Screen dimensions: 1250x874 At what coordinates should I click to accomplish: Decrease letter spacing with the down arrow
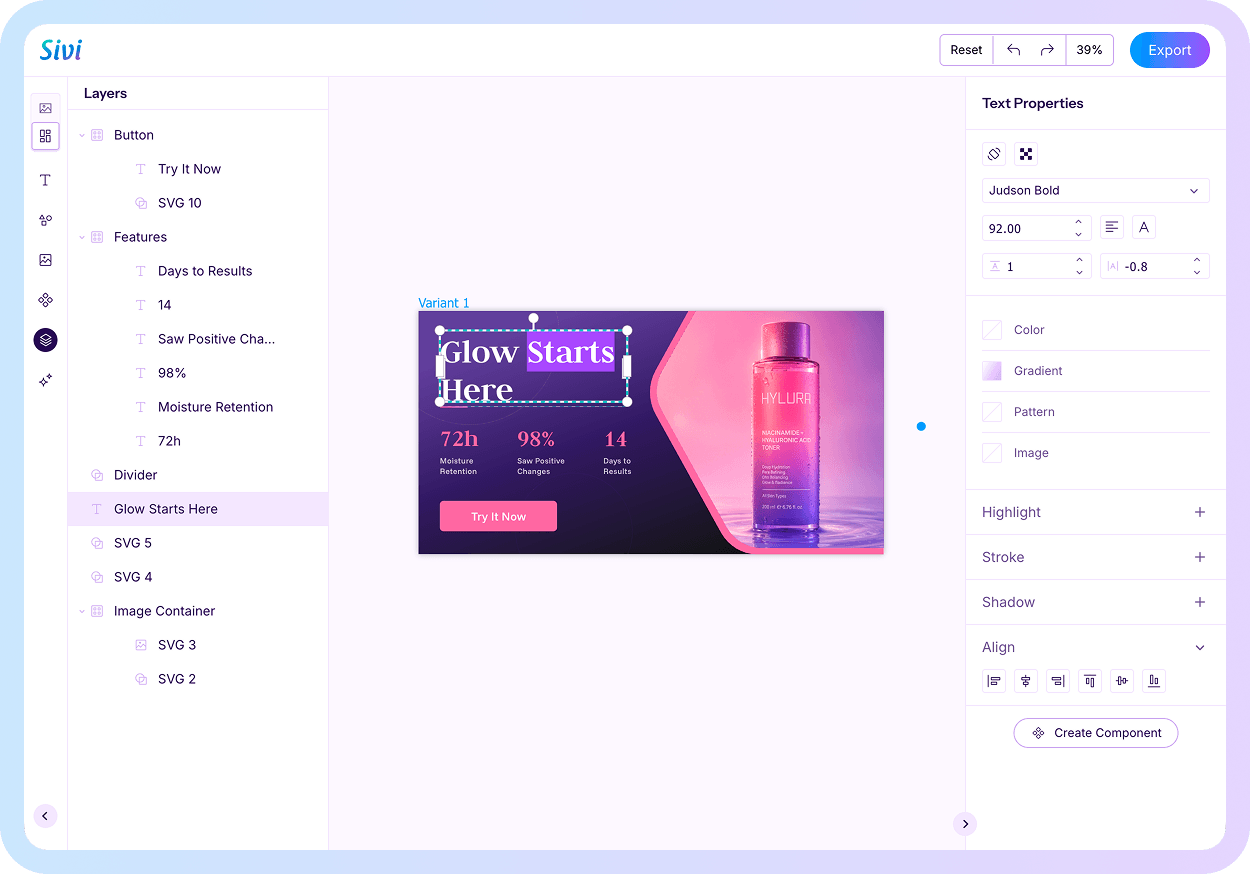(x=1197, y=272)
